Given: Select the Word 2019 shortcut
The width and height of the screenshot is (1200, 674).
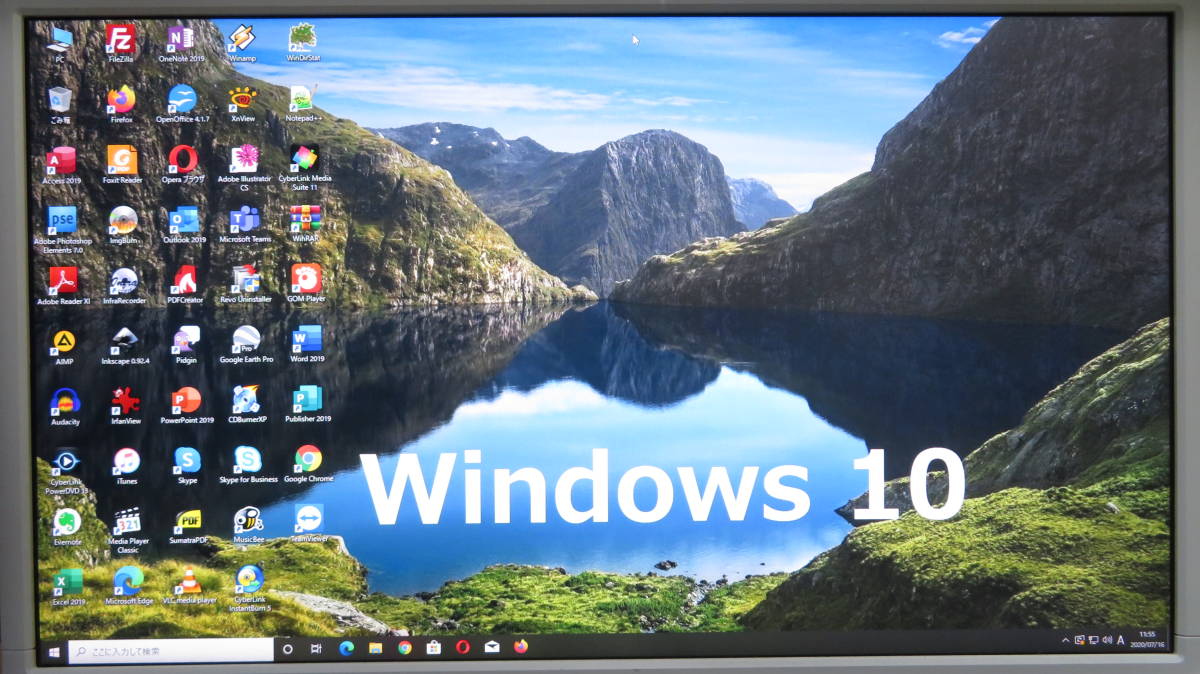Looking at the screenshot, I should 307,344.
